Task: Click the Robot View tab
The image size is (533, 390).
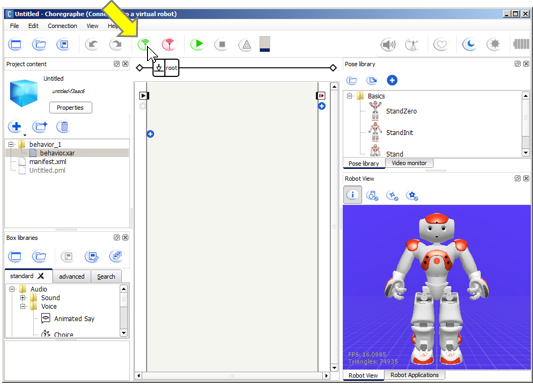Action: (363, 375)
